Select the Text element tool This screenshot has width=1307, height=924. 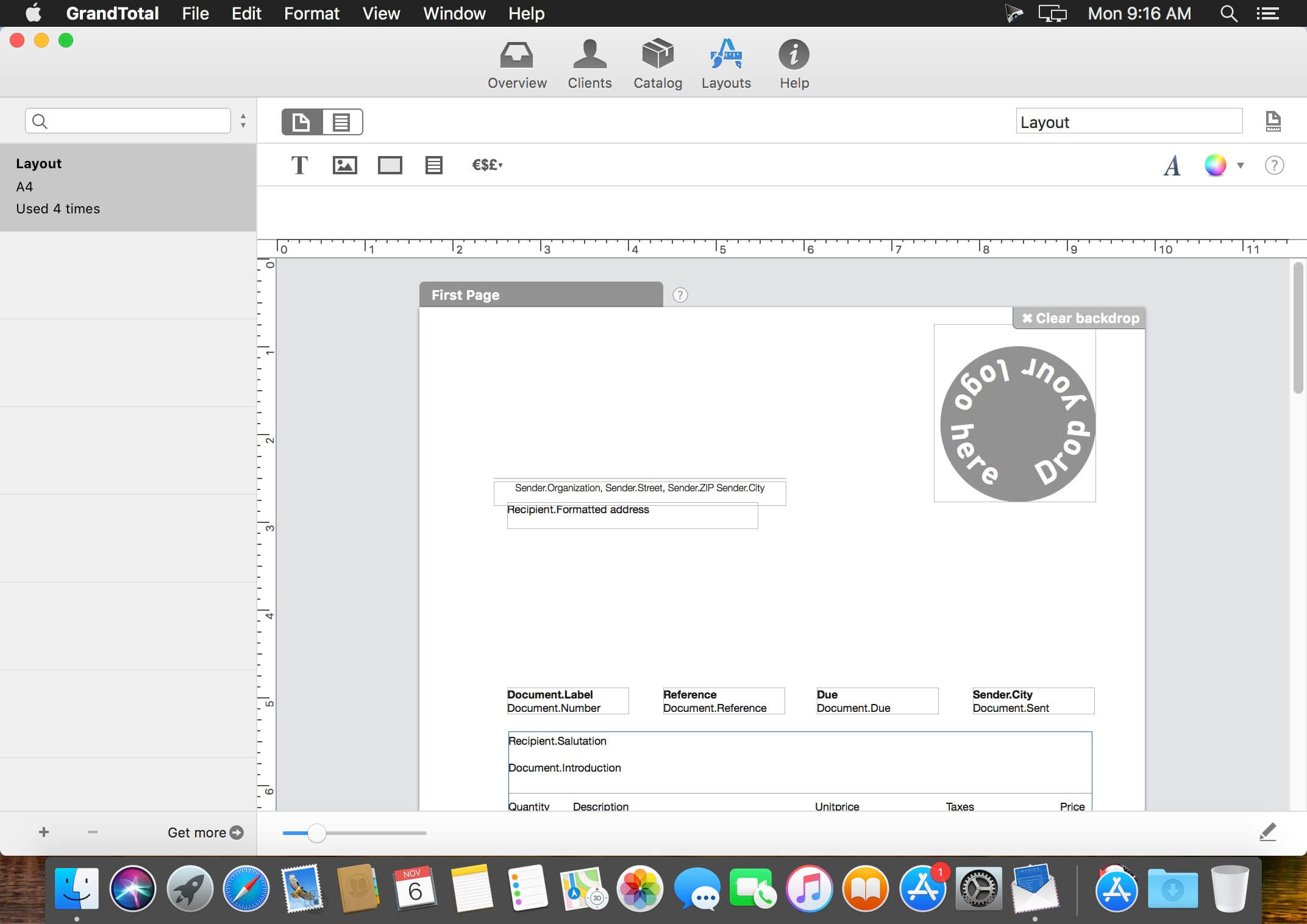tap(299, 165)
